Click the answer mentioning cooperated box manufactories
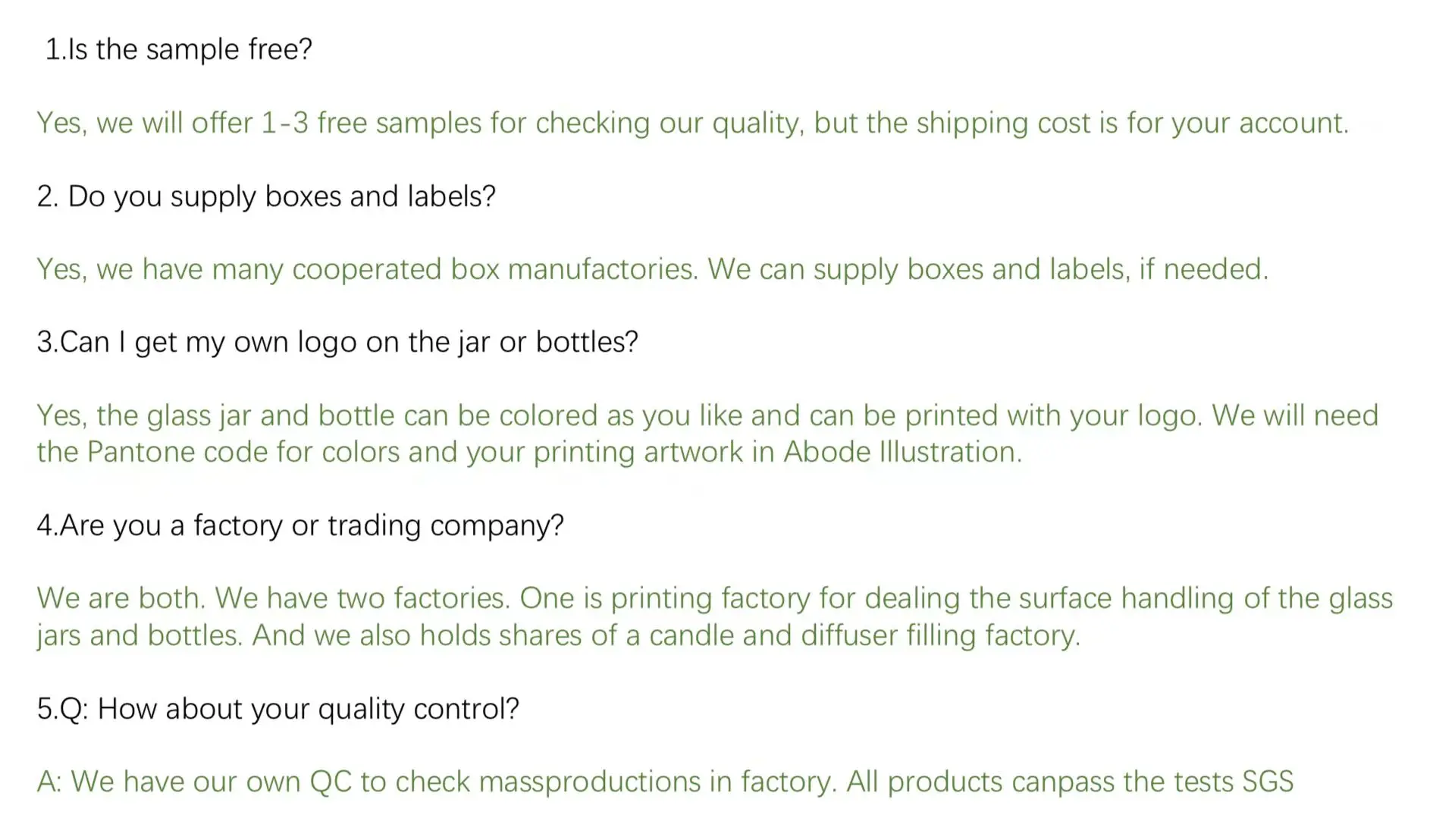 (x=367, y=269)
